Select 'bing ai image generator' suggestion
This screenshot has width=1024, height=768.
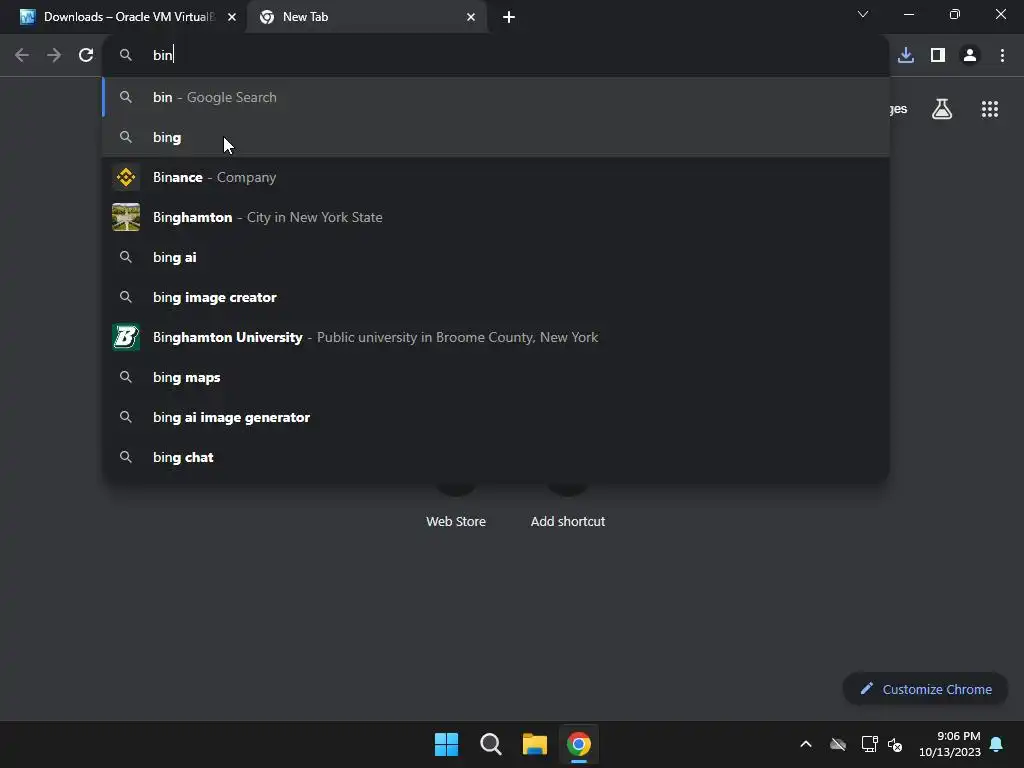pyautogui.click(x=496, y=417)
